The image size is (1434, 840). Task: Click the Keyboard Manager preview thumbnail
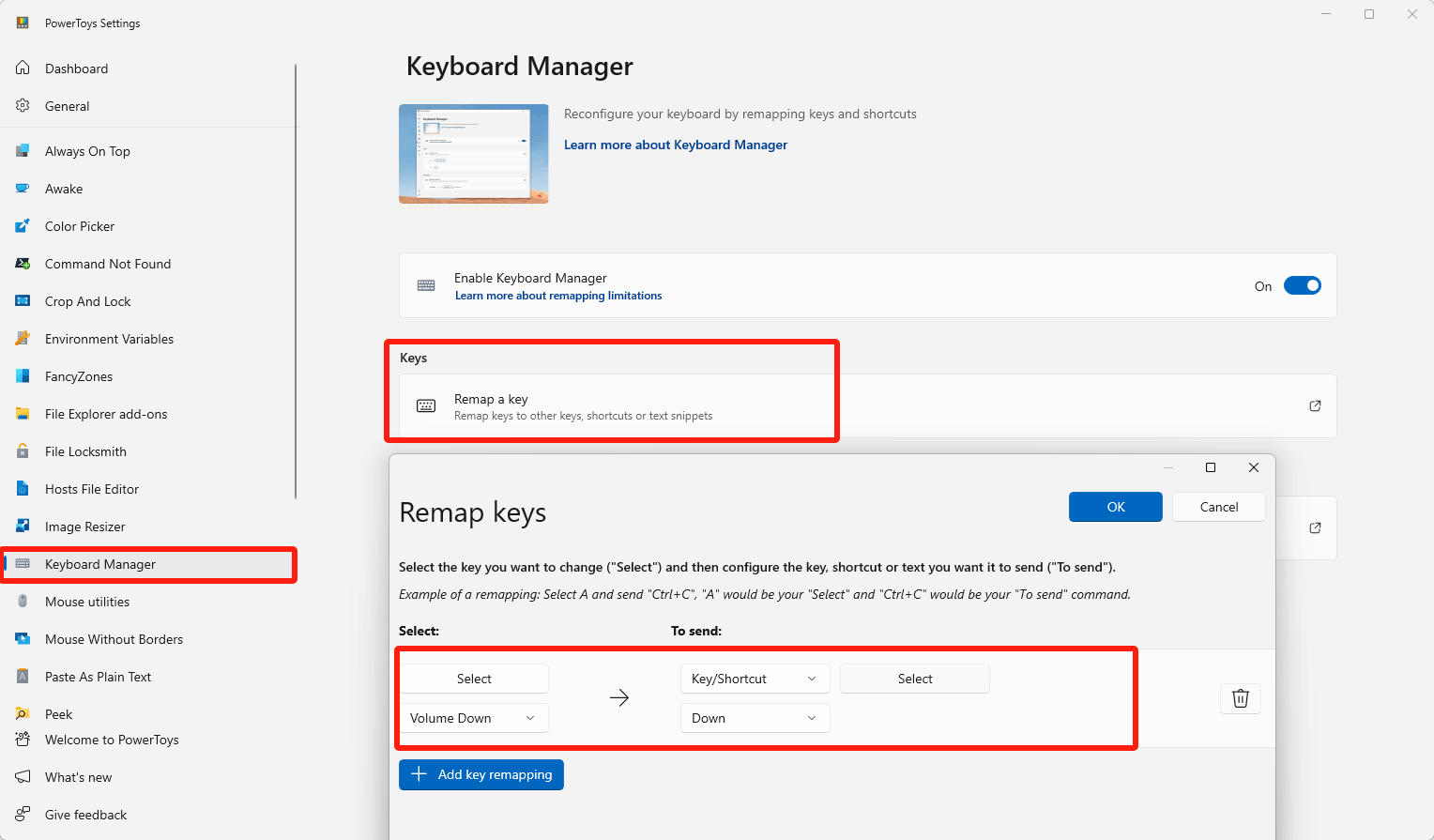(x=474, y=154)
